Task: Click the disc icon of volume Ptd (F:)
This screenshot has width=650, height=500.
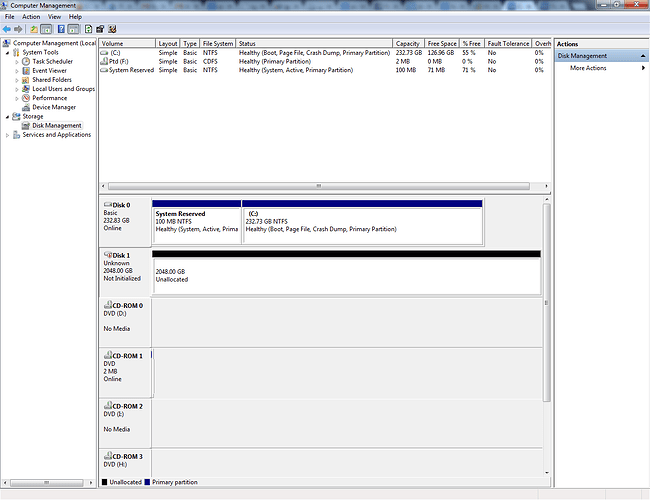Action: click(104, 61)
